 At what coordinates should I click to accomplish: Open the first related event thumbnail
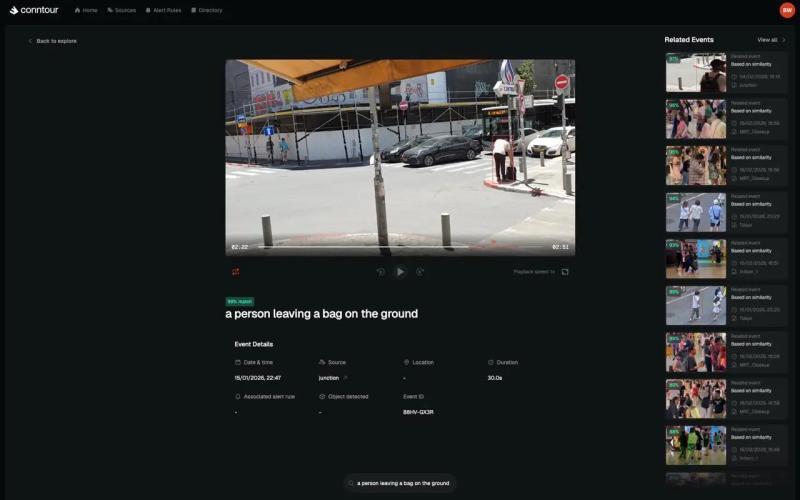(696, 73)
